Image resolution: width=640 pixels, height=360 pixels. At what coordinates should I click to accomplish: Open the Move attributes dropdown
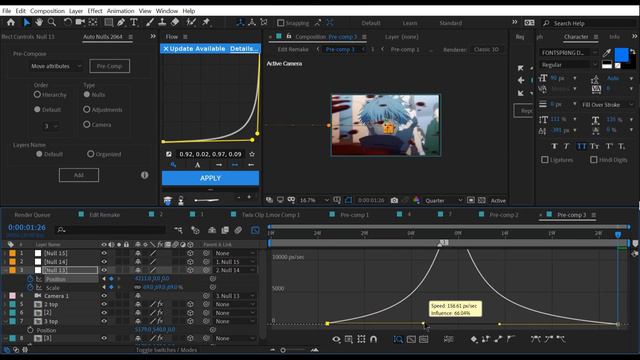[x=56, y=66]
